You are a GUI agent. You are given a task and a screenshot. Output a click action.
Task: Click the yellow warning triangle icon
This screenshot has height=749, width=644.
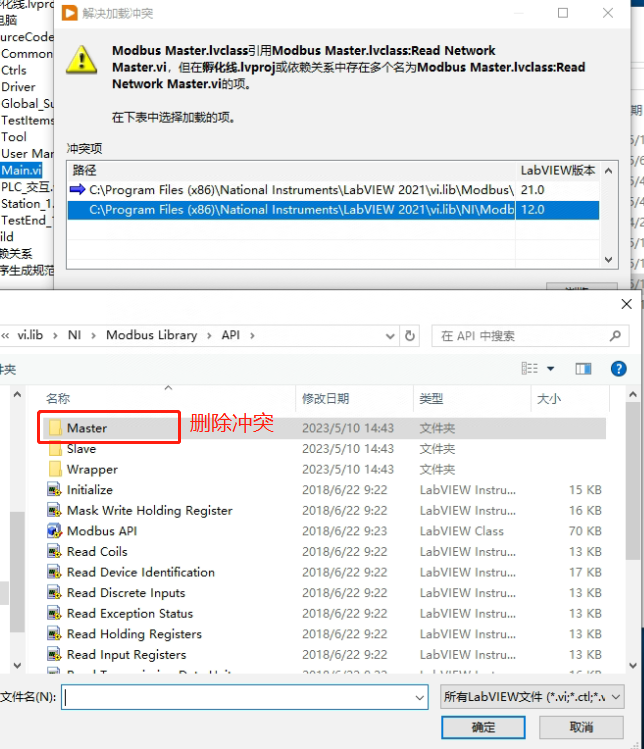point(82,60)
